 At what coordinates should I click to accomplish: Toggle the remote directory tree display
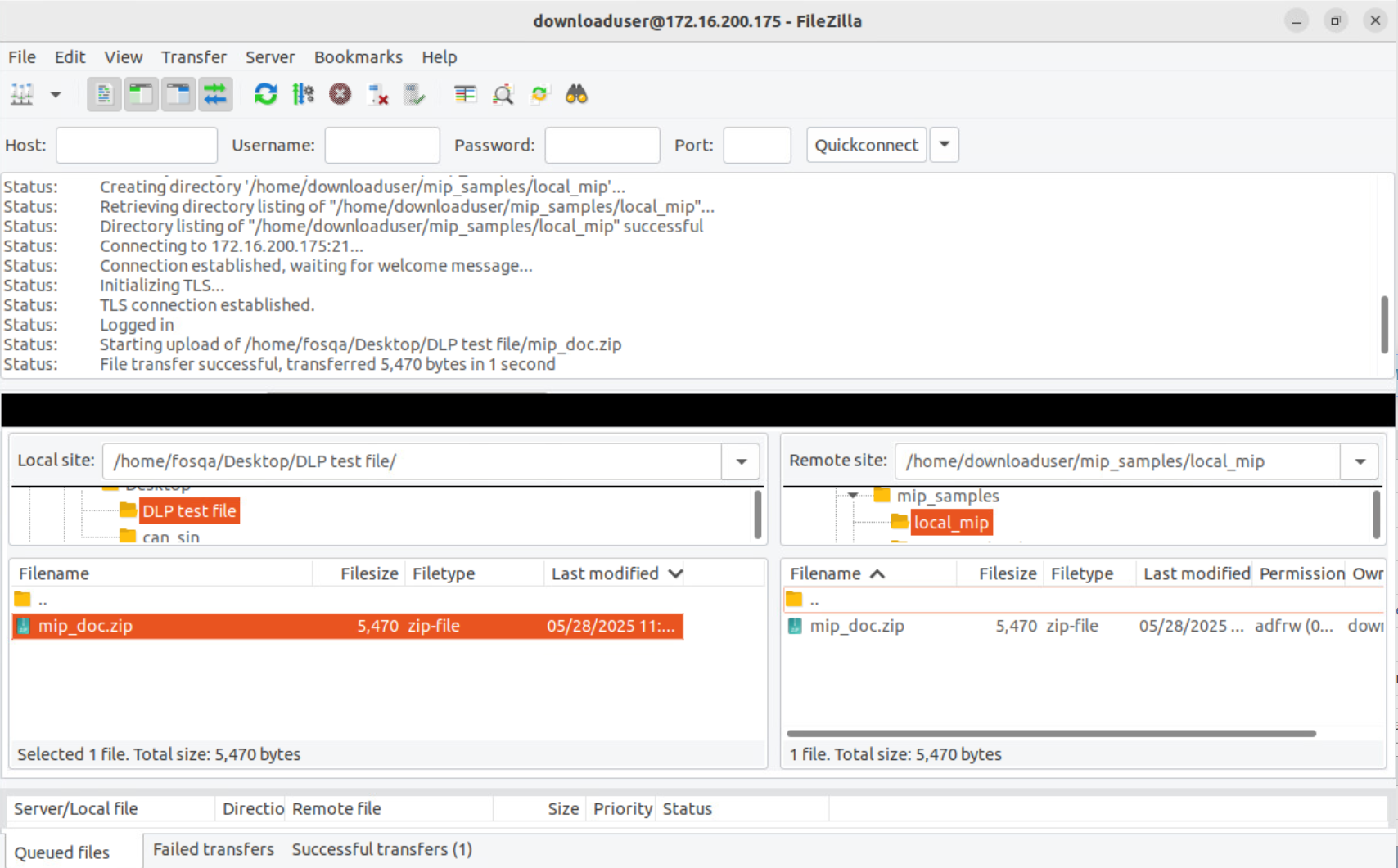[178, 95]
